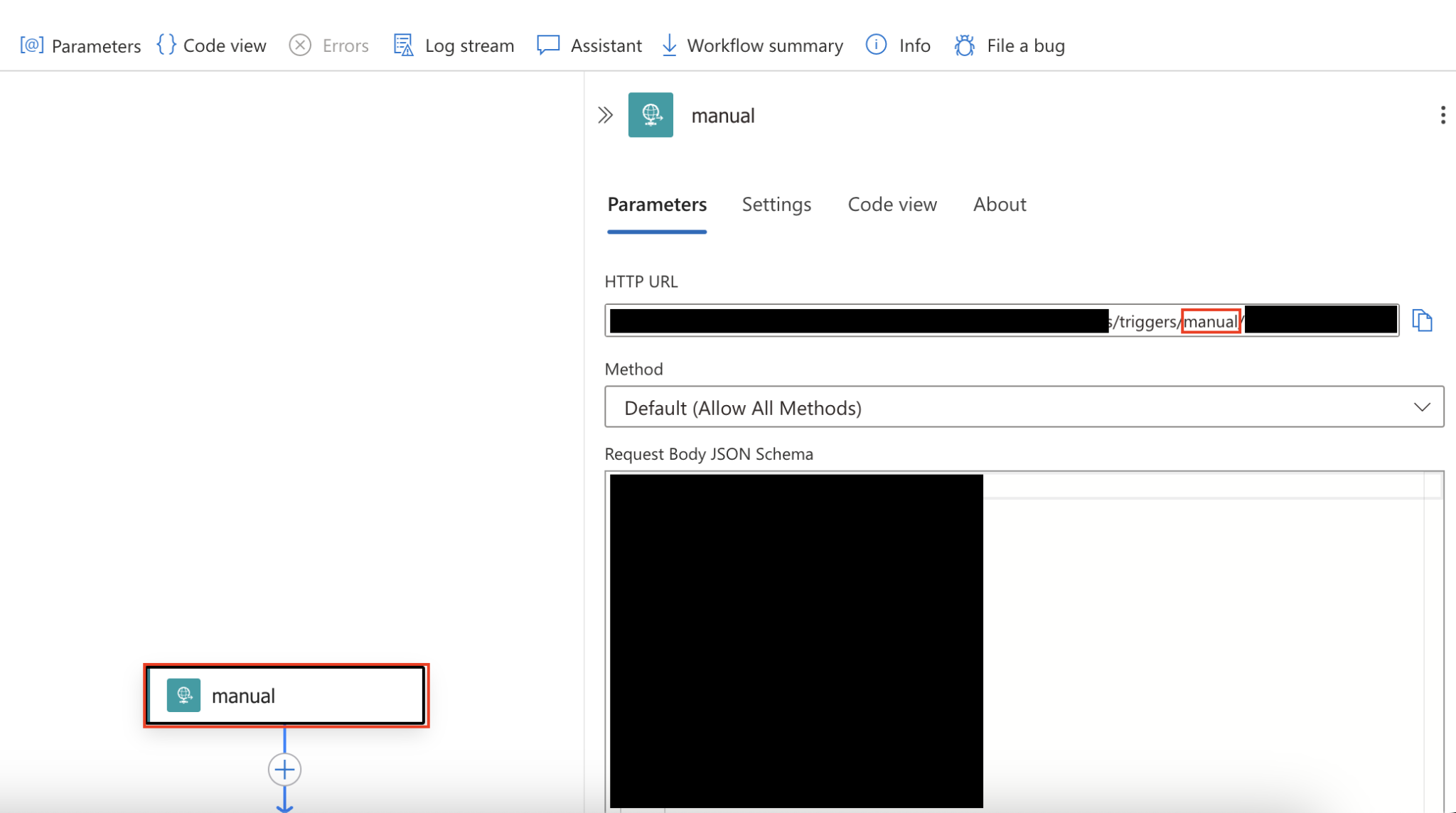Open the Method dropdown
The width and height of the screenshot is (1456, 813).
click(x=1422, y=406)
